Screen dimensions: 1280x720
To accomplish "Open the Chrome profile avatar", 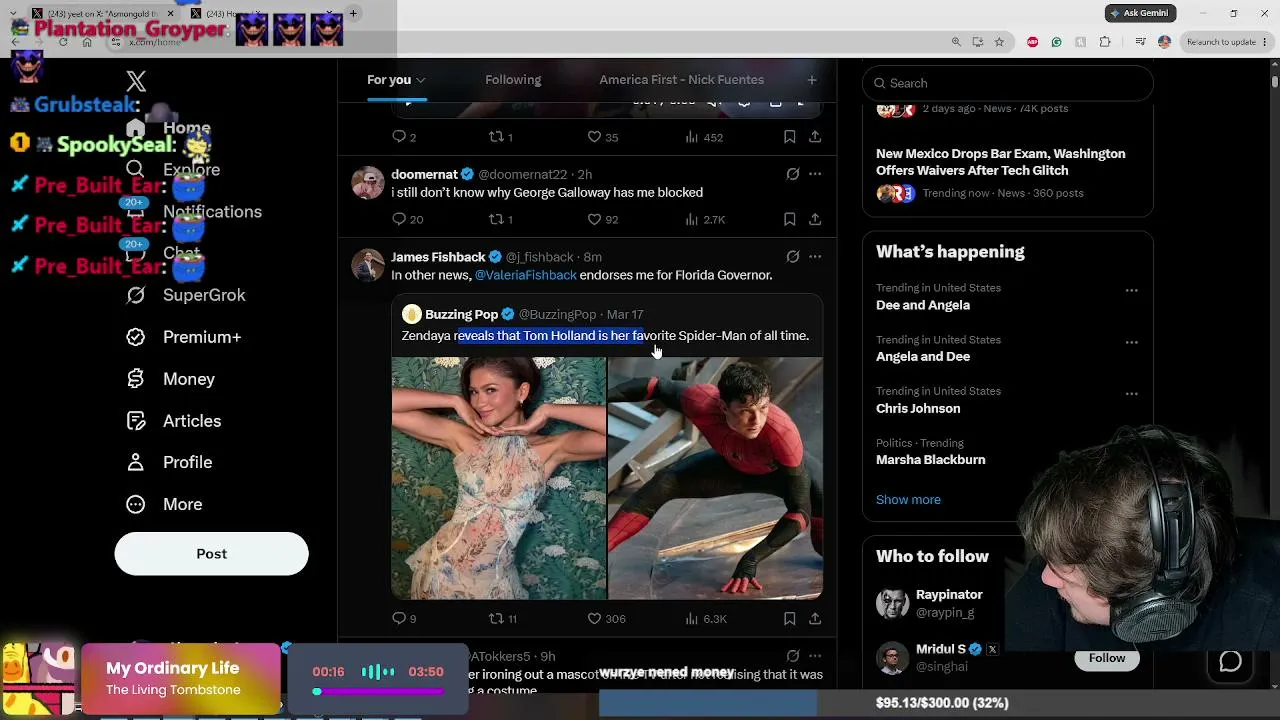I will point(1164,42).
